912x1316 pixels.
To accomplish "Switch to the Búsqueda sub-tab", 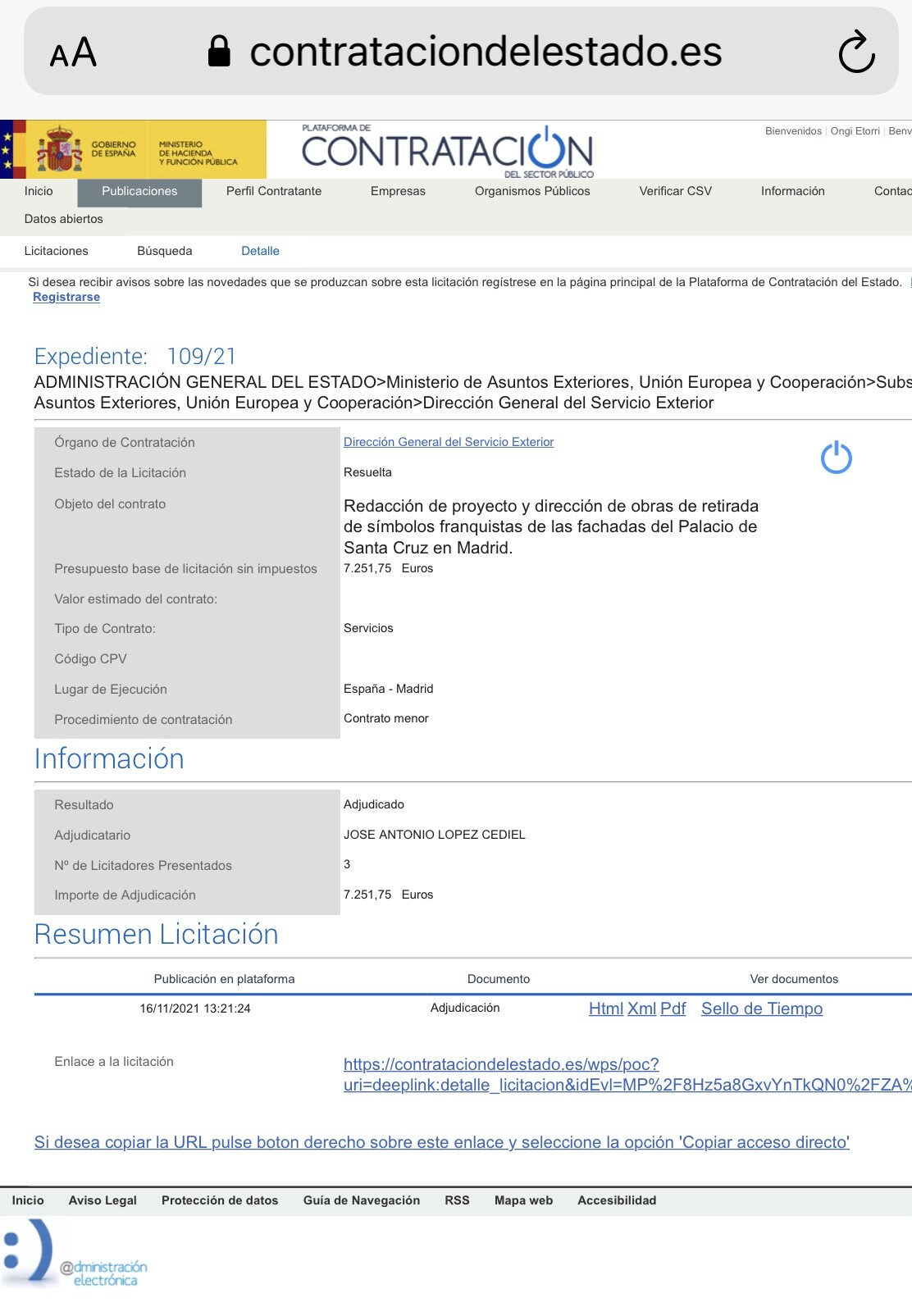I will pyautogui.click(x=164, y=251).
